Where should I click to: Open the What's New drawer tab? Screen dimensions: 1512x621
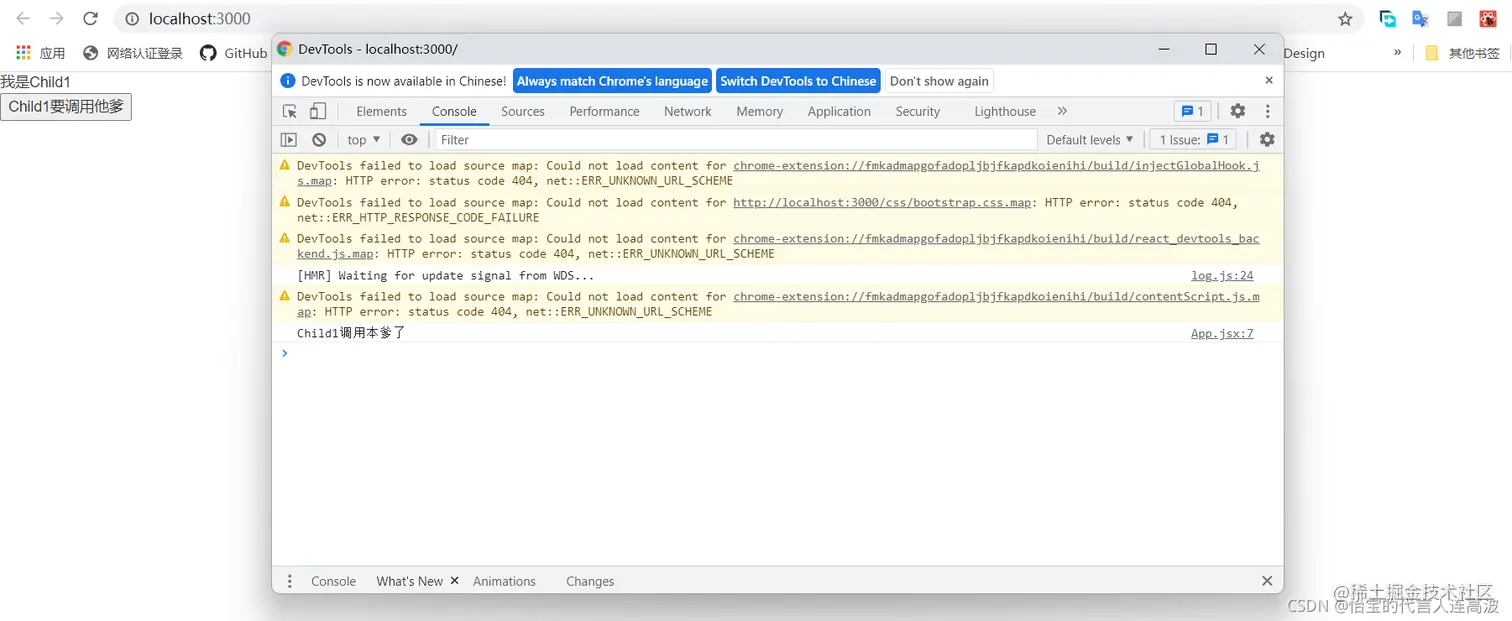tap(409, 581)
